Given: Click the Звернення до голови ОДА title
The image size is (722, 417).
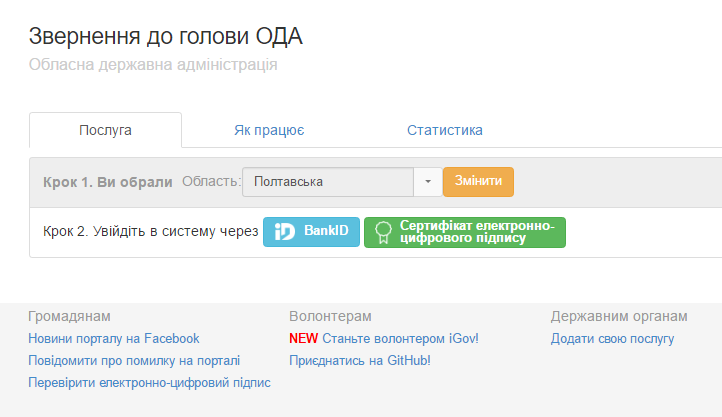Looking at the screenshot, I should click(x=165, y=37).
